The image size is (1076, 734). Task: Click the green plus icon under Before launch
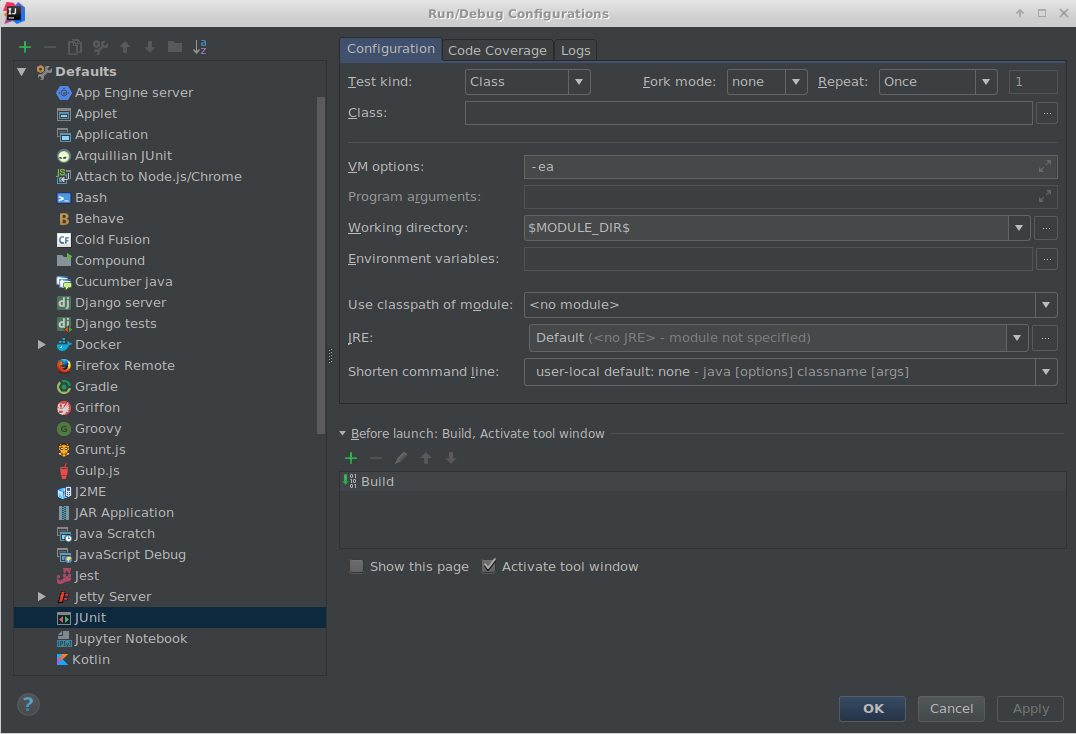pyautogui.click(x=351, y=458)
